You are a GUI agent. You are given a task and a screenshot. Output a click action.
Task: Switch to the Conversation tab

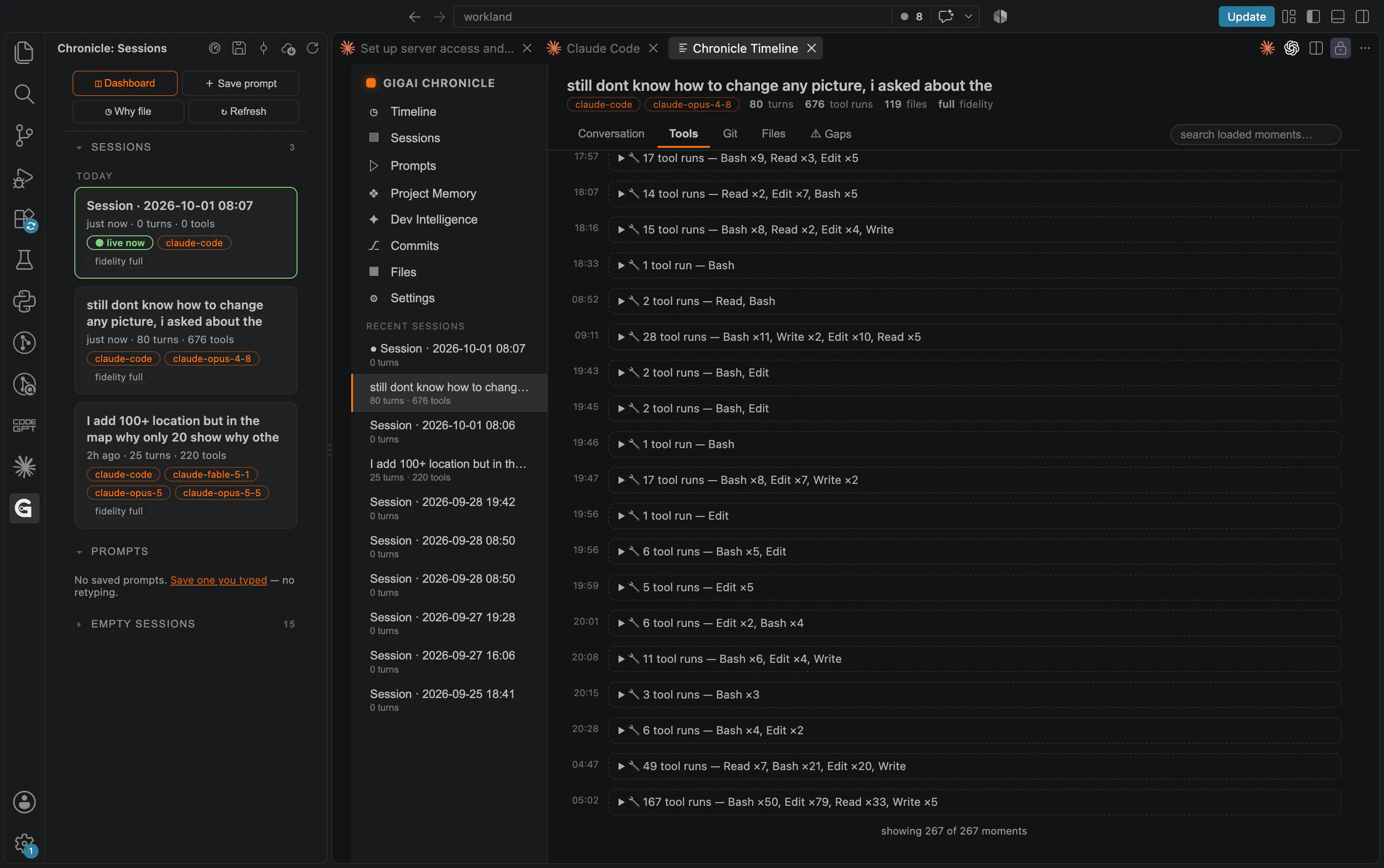611,134
